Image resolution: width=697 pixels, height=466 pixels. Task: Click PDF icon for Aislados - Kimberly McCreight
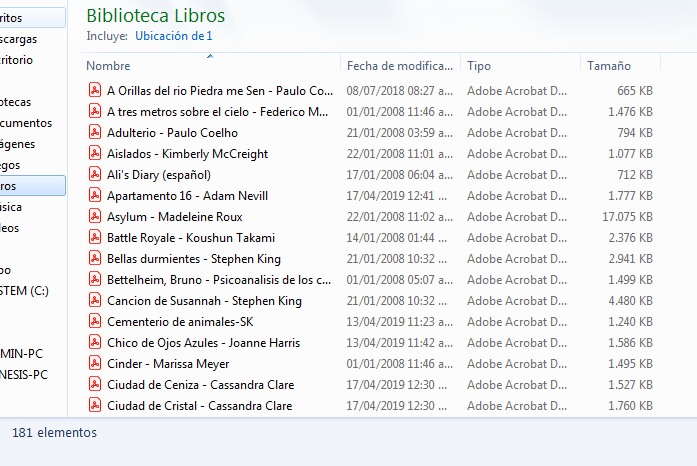[x=95, y=153]
